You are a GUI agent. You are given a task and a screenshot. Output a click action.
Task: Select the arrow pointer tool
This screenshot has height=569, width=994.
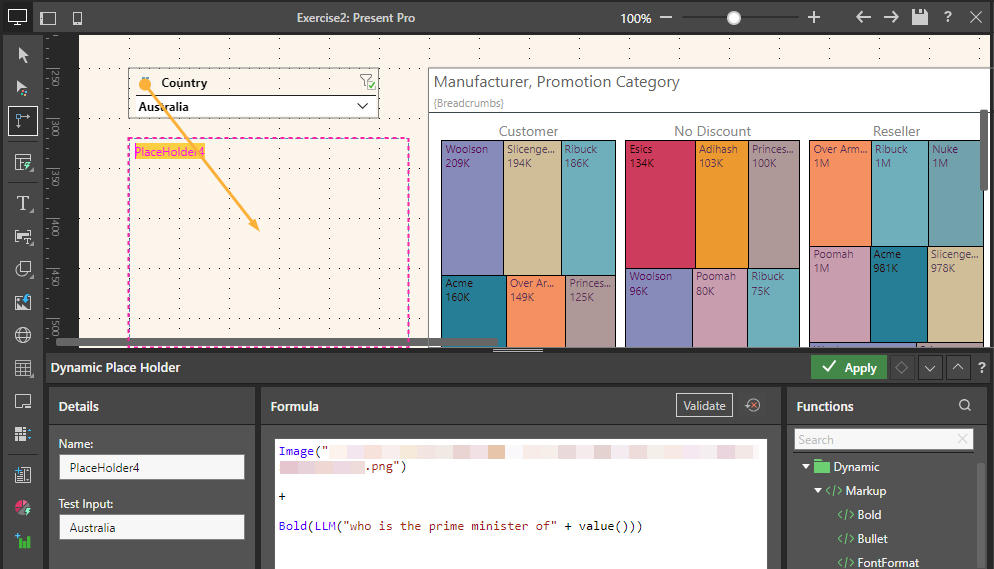coord(23,55)
